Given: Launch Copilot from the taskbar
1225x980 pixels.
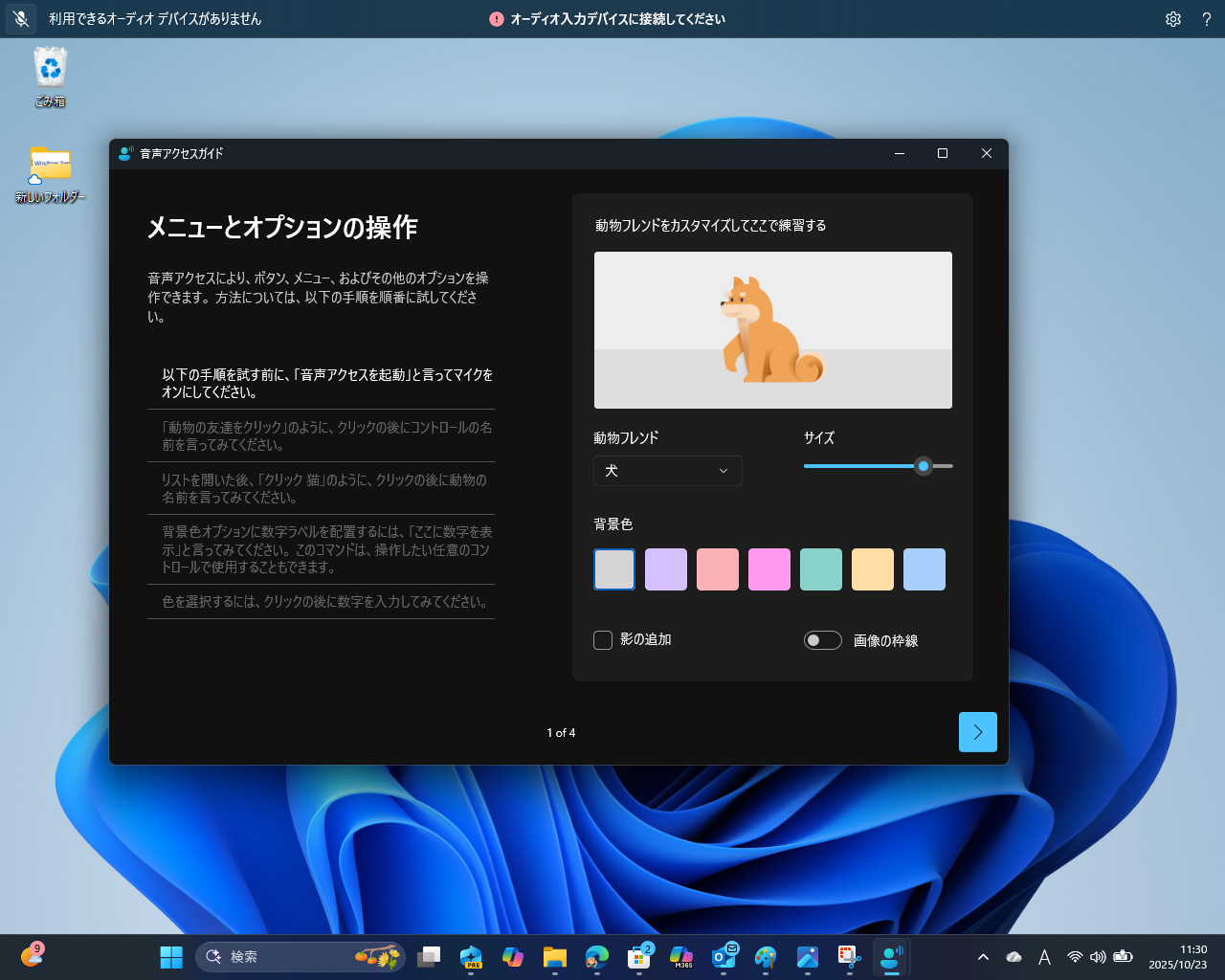Looking at the screenshot, I should click(x=513, y=956).
